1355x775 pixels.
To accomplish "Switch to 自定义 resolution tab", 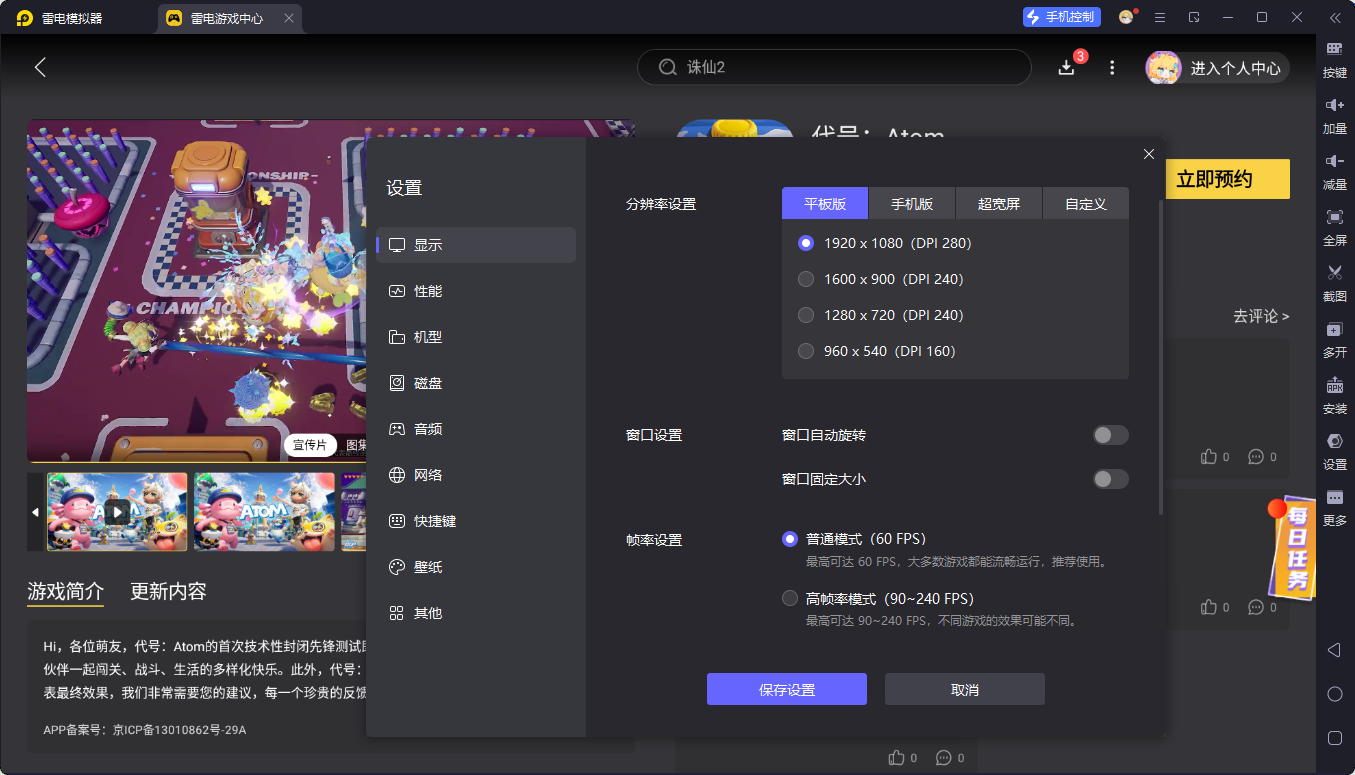I will click(x=1086, y=203).
